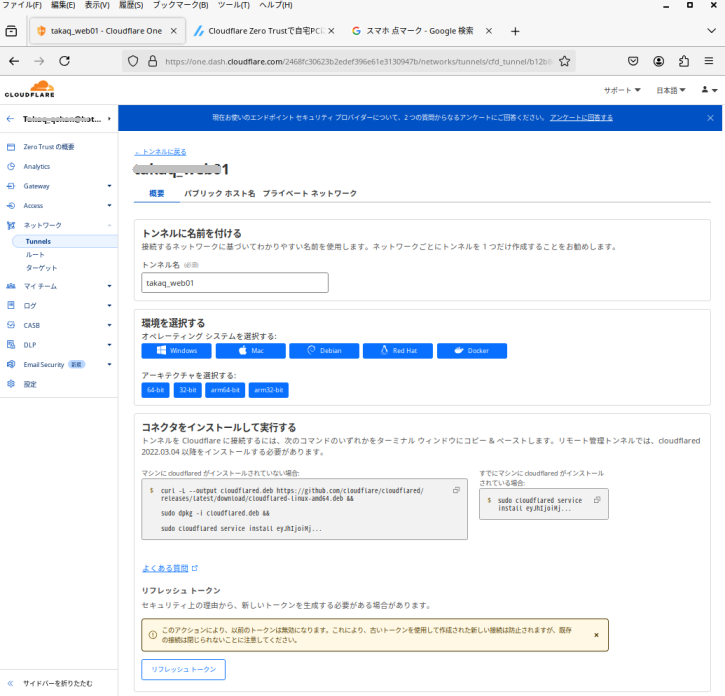Open a new browser tab

coord(515,31)
